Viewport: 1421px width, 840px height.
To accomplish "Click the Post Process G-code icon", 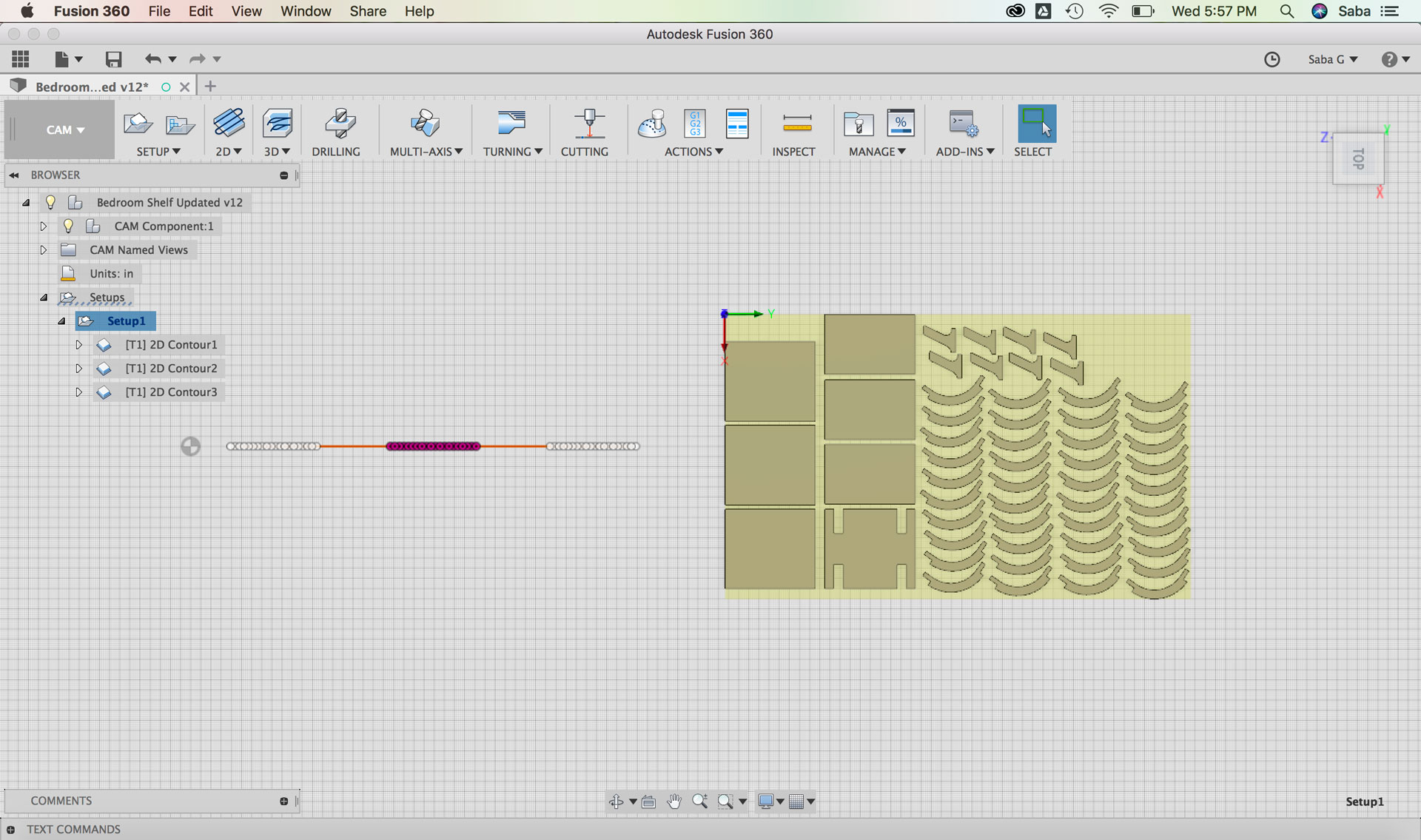I will tap(695, 124).
